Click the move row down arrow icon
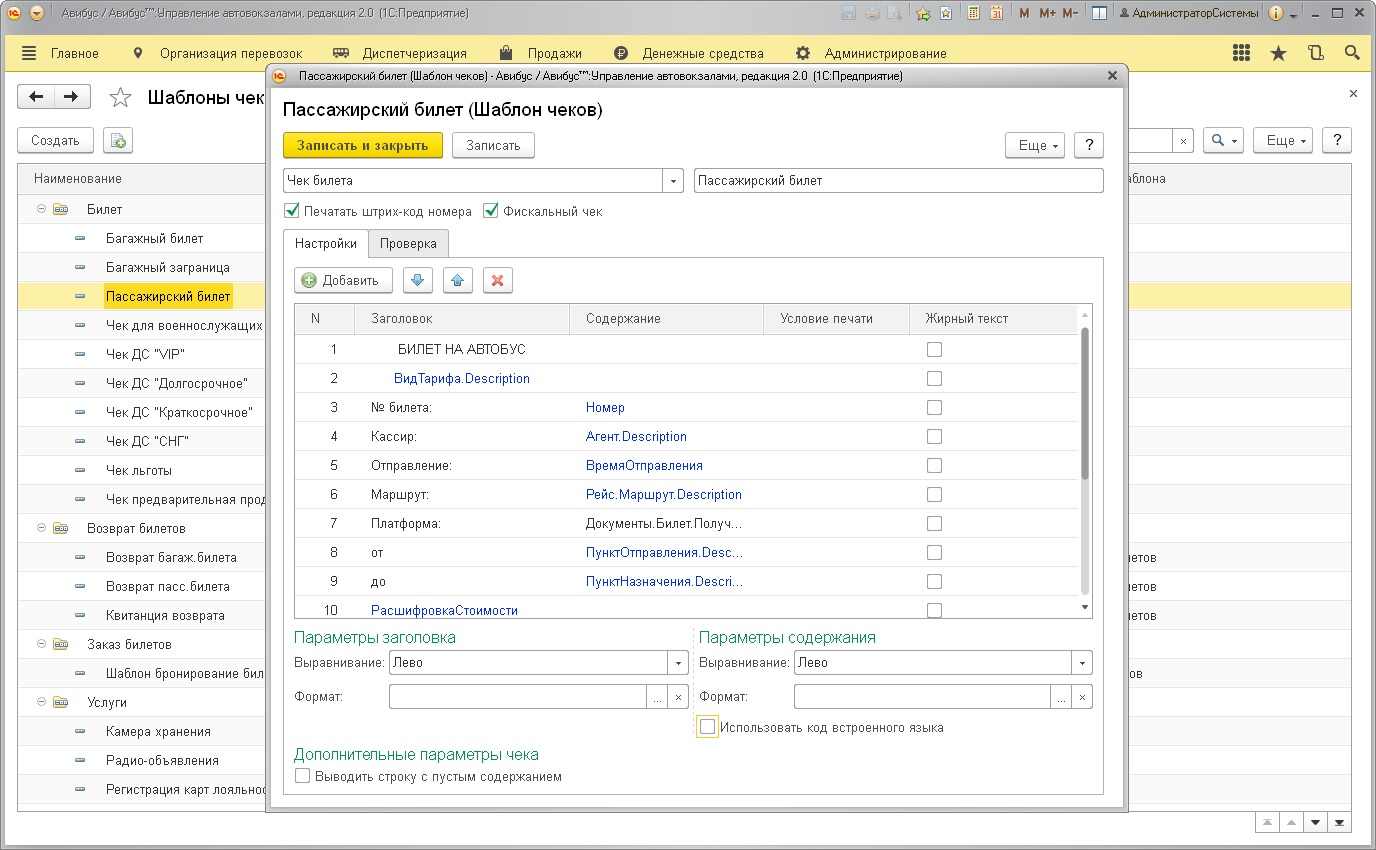The width and height of the screenshot is (1376, 850). 418,281
